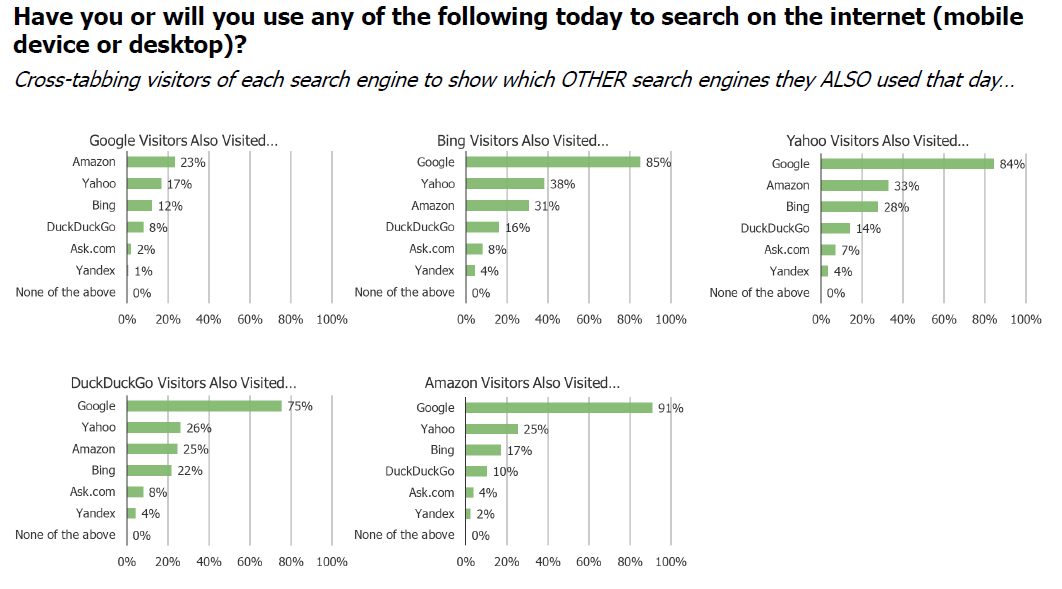Select the 26% data label in DuckDuckGo chart
The image size is (1062, 589).
click(199, 428)
